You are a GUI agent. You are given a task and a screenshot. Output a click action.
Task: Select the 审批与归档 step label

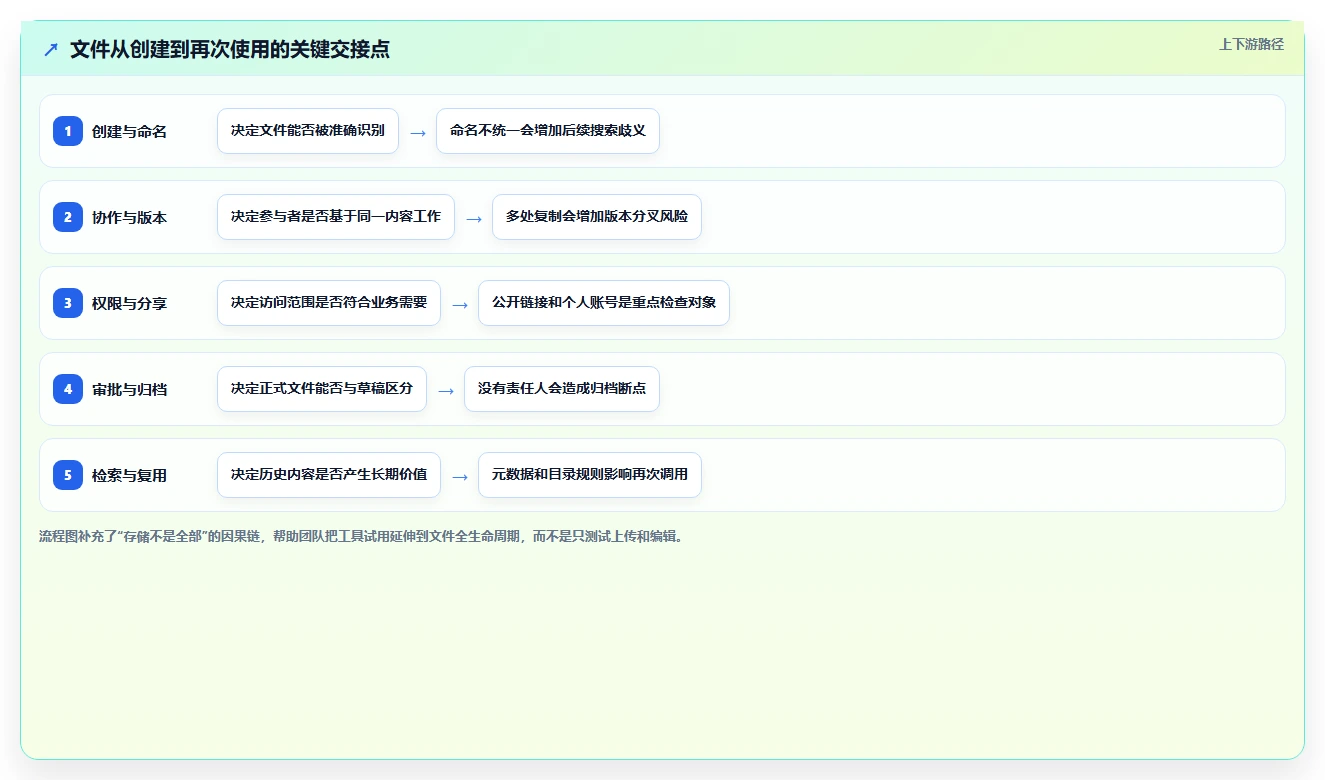[129, 389]
